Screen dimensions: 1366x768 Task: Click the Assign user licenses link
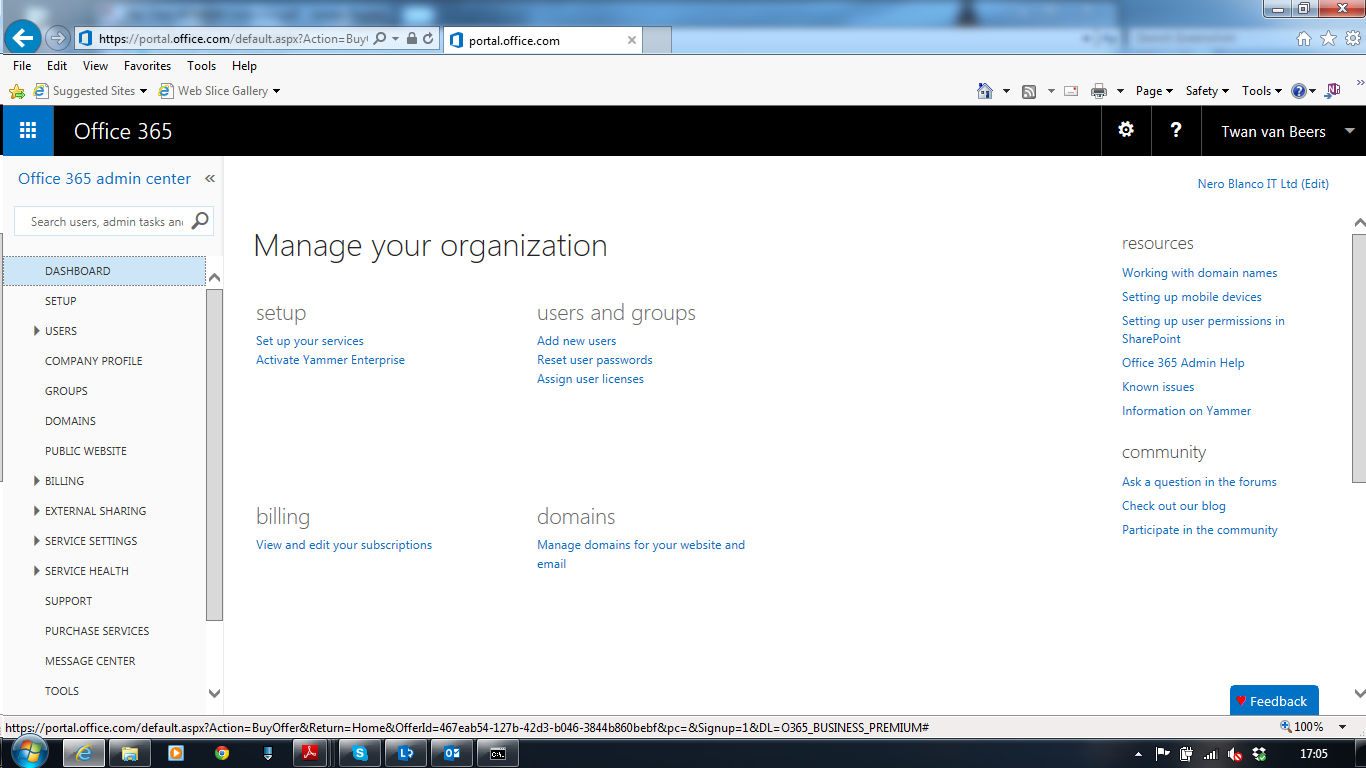pyautogui.click(x=590, y=379)
